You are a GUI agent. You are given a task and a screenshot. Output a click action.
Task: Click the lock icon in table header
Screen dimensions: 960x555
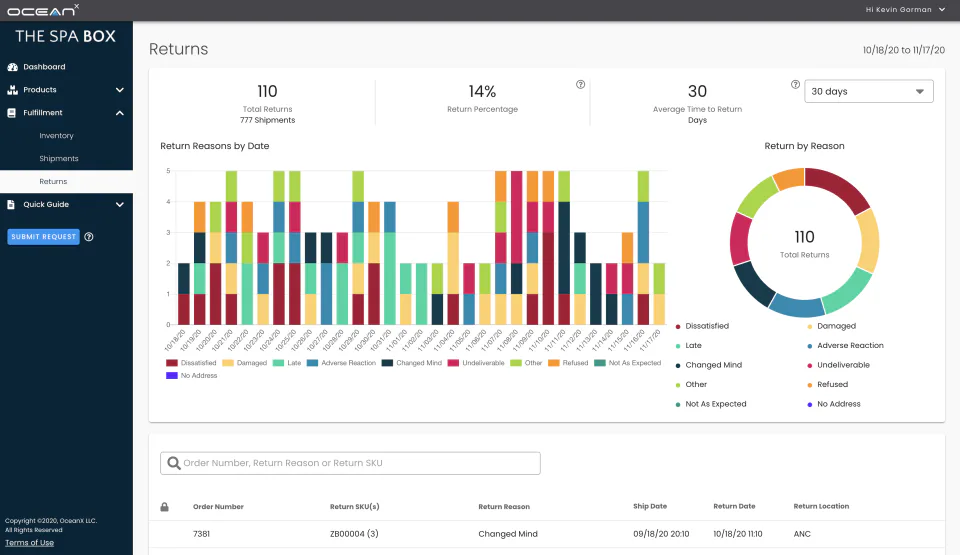coord(165,507)
